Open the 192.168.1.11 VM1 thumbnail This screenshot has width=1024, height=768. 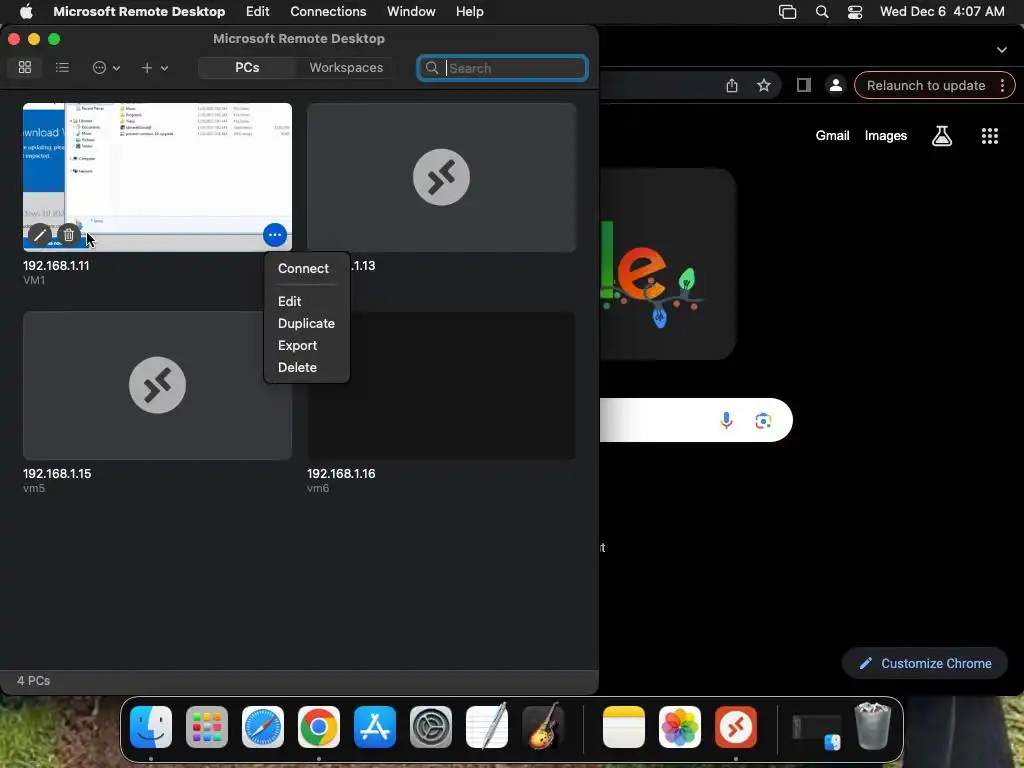(157, 177)
